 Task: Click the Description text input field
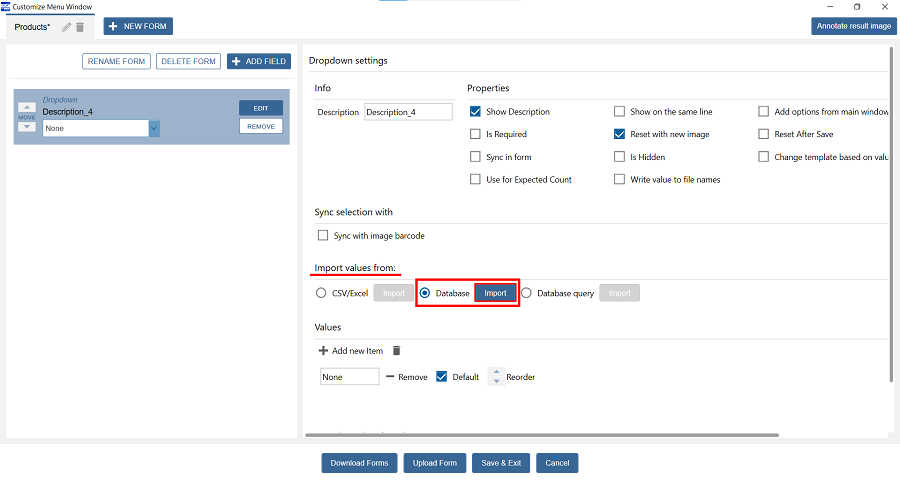pos(408,112)
